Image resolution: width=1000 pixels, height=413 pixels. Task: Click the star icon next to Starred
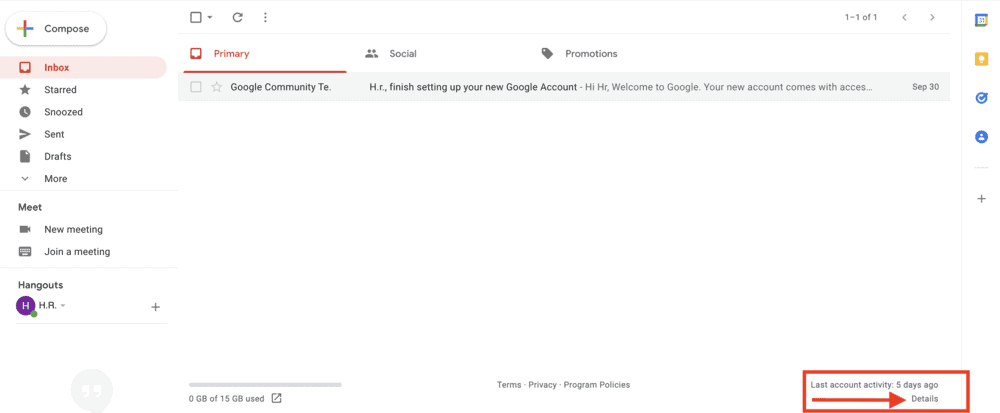click(x=25, y=89)
